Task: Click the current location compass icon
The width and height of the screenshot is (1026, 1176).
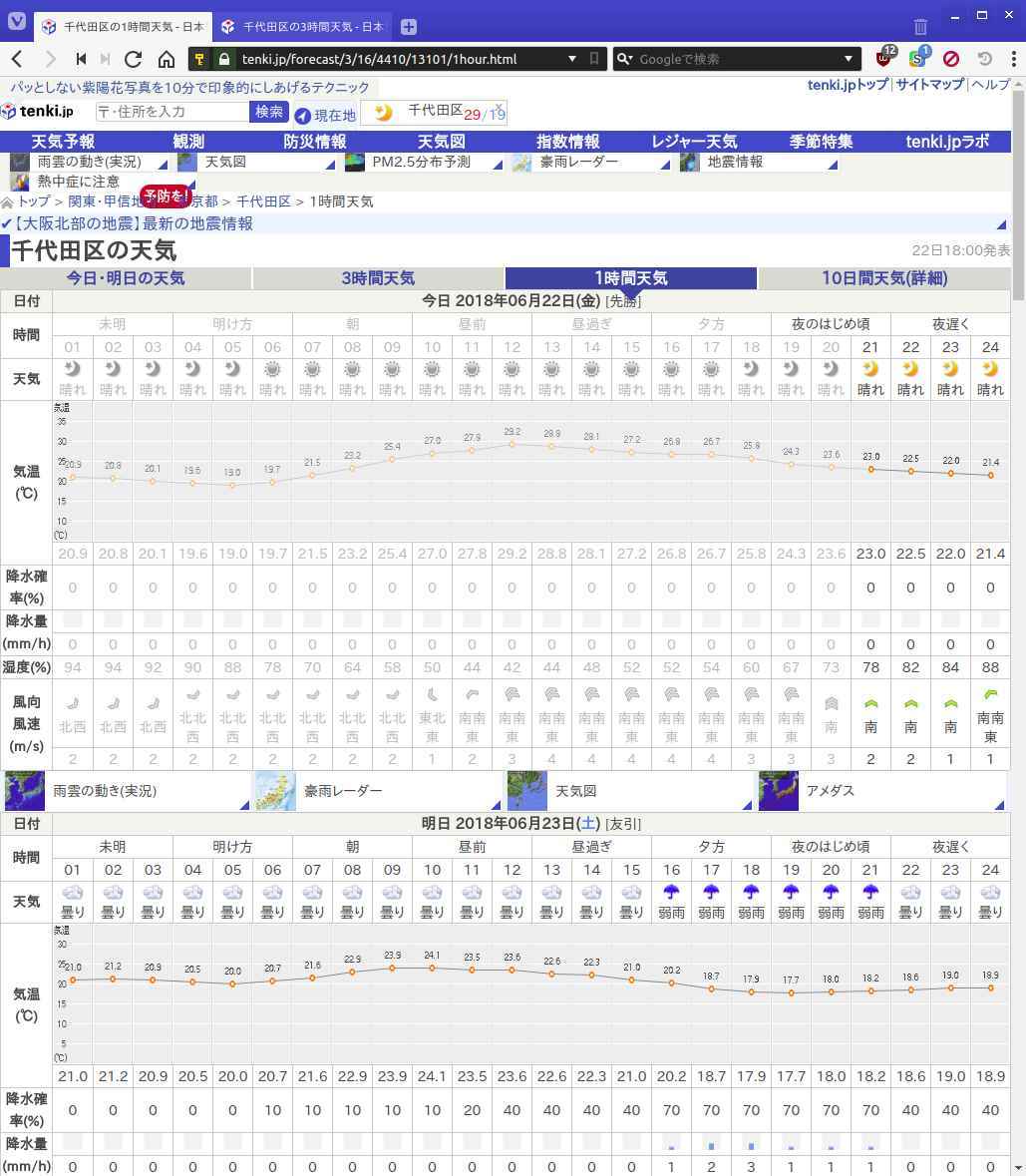Action: (x=303, y=116)
